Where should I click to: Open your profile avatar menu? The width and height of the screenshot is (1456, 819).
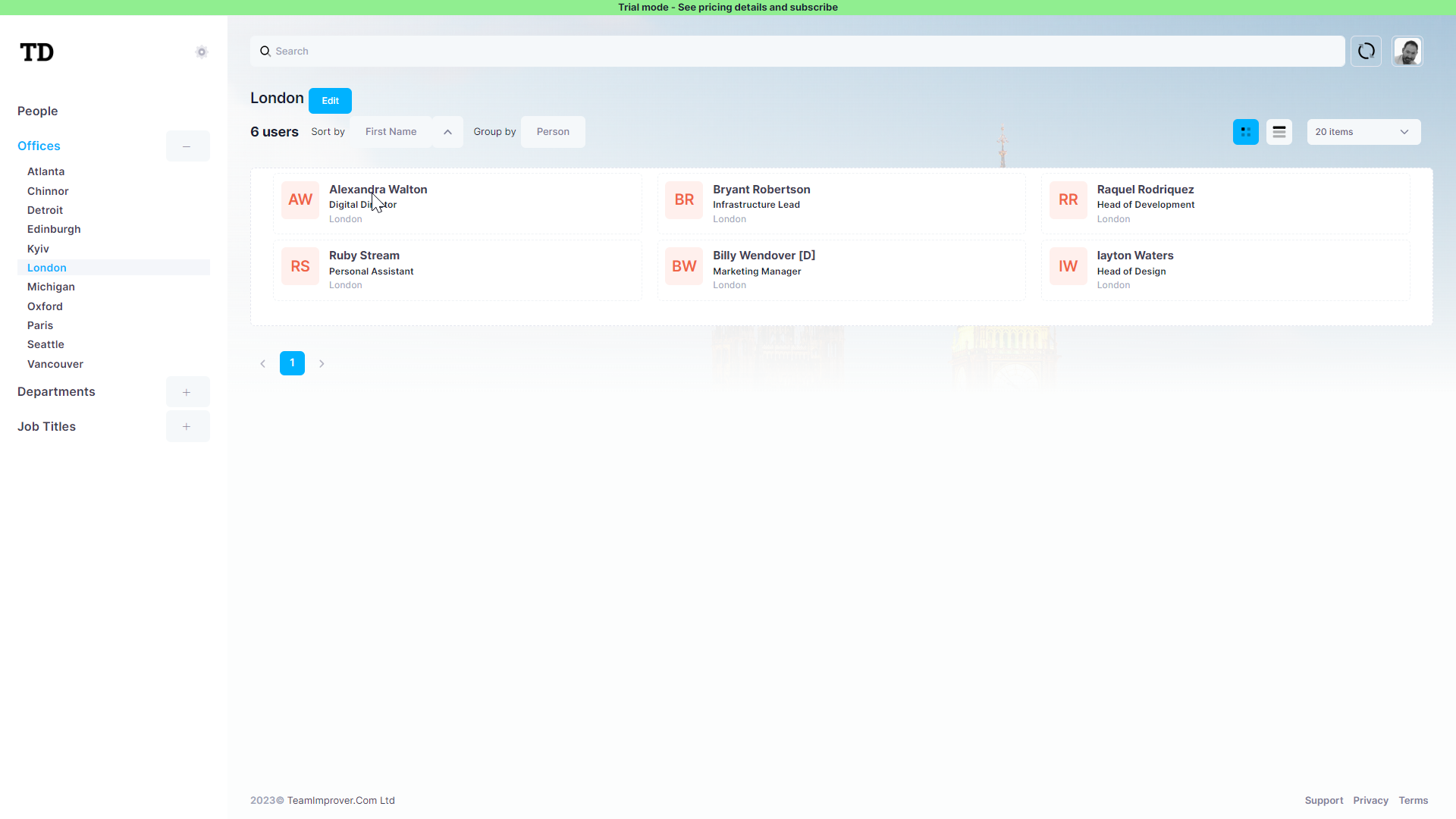click(x=1407, y=51)
